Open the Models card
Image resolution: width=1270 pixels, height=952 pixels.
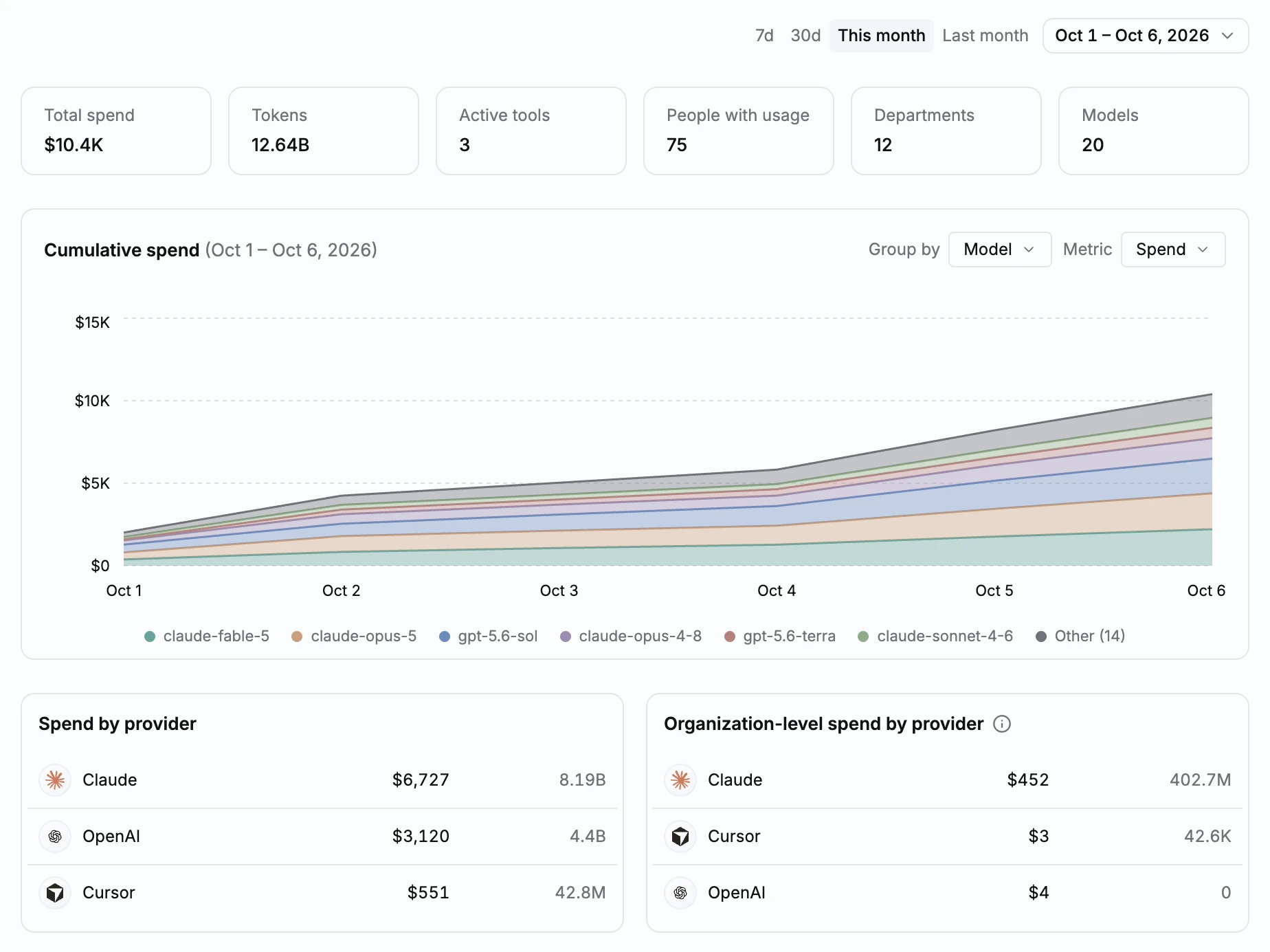click(1154, 131)
